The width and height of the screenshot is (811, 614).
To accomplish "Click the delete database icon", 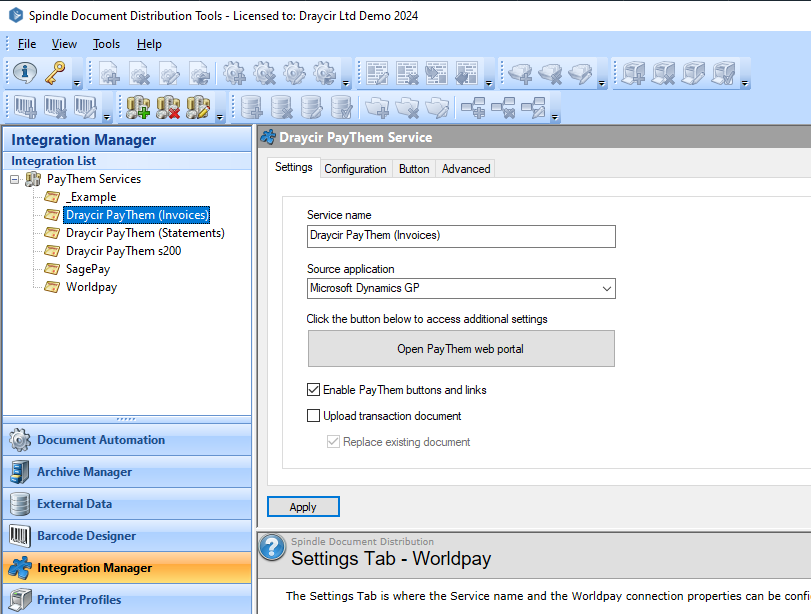I will pyautogui.click(x=281, y=108).
